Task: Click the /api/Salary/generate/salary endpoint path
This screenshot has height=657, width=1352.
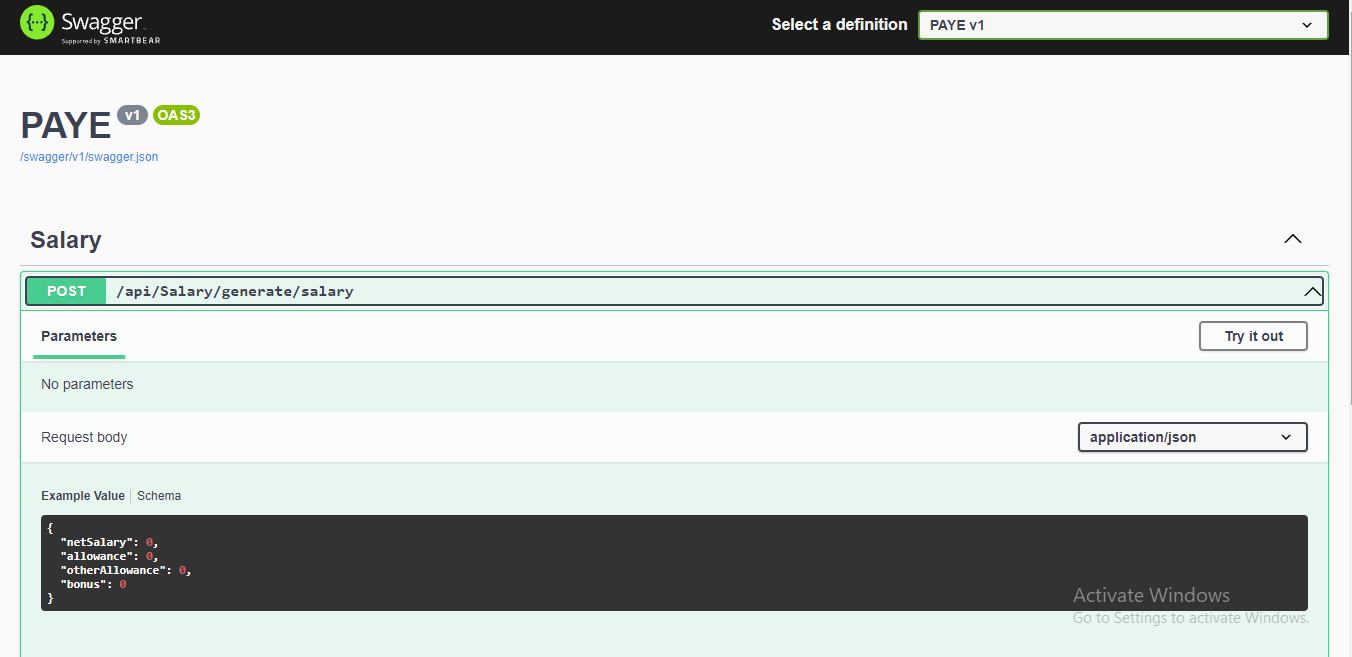Action: point(235,291)
